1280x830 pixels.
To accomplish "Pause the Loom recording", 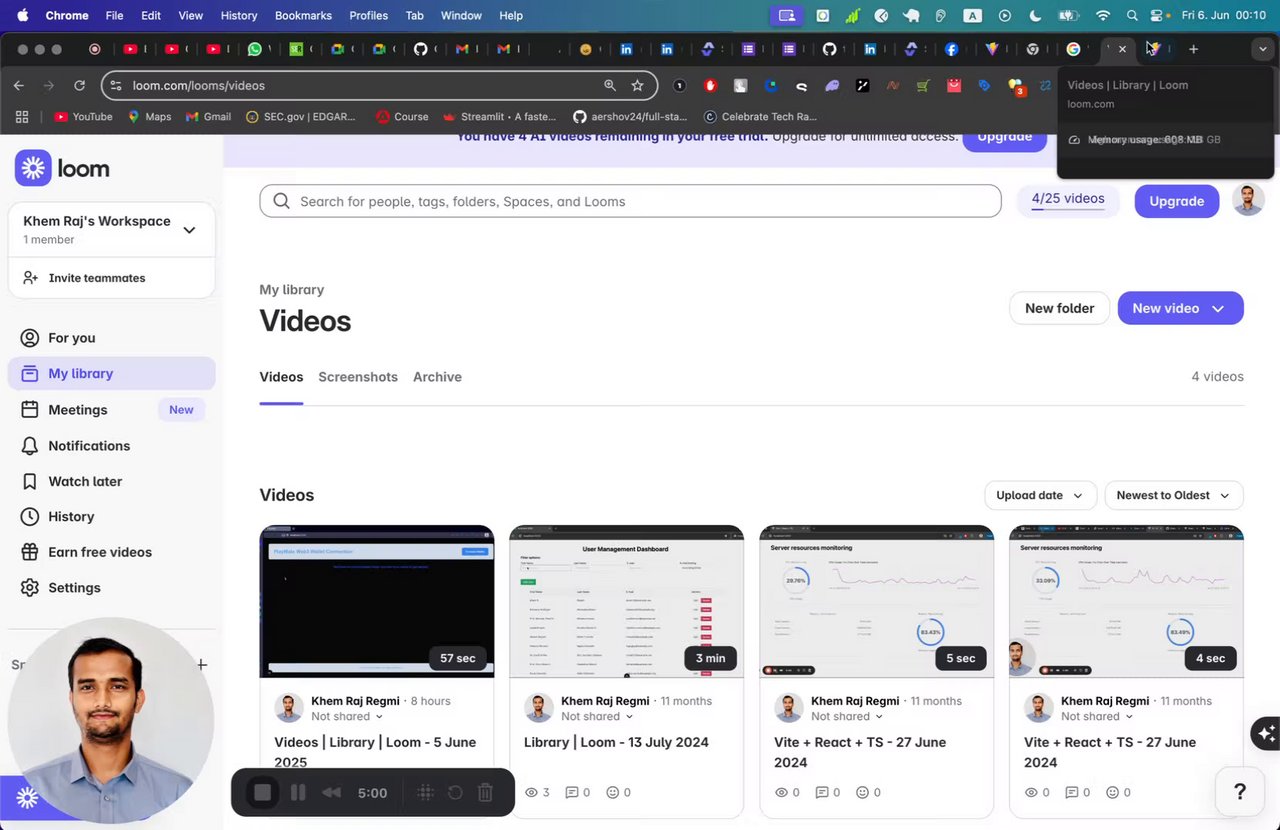I will click(297, 793).
